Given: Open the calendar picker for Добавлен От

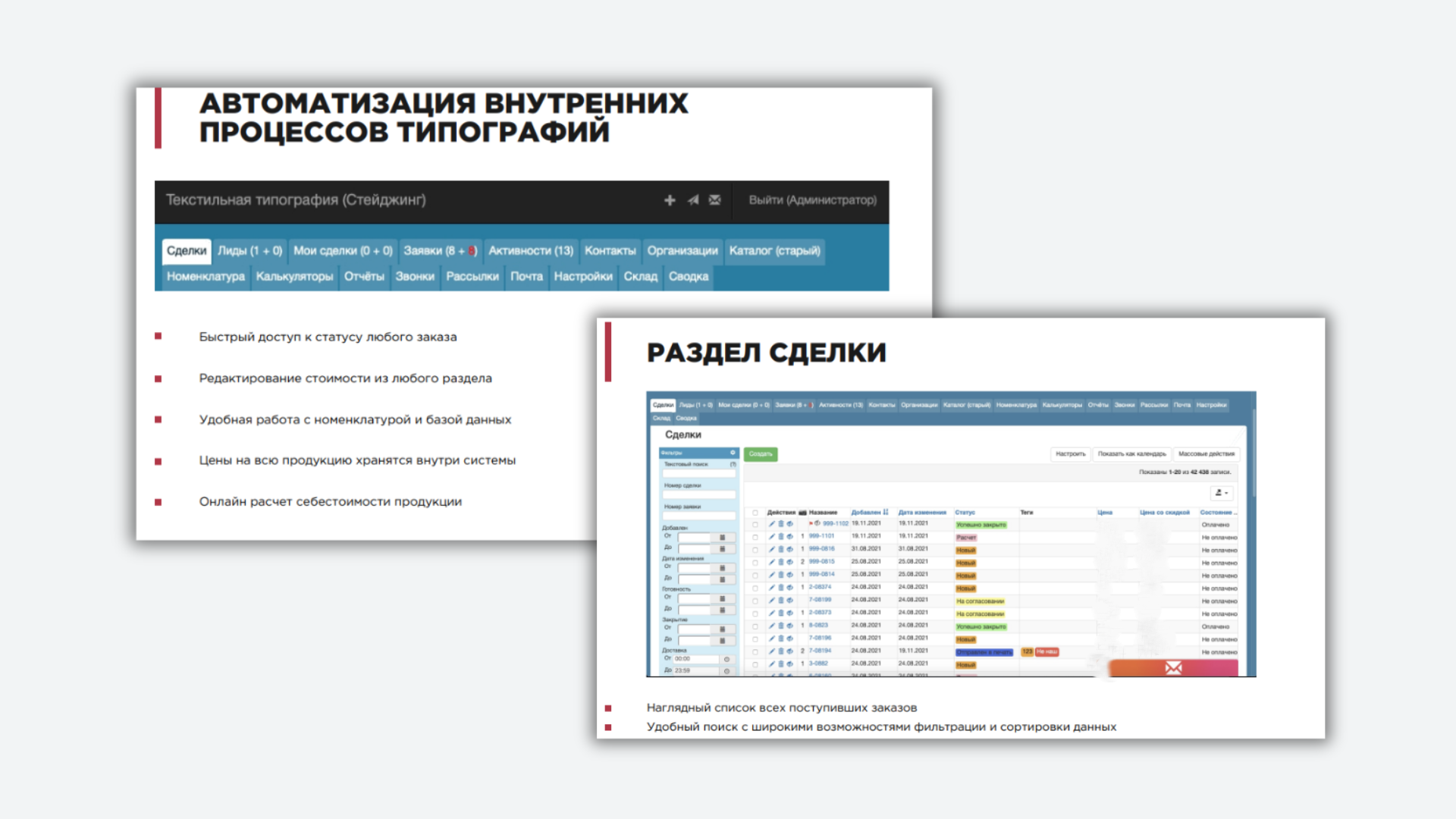Looking at the screenshot, I should click(x=722, y=537).
